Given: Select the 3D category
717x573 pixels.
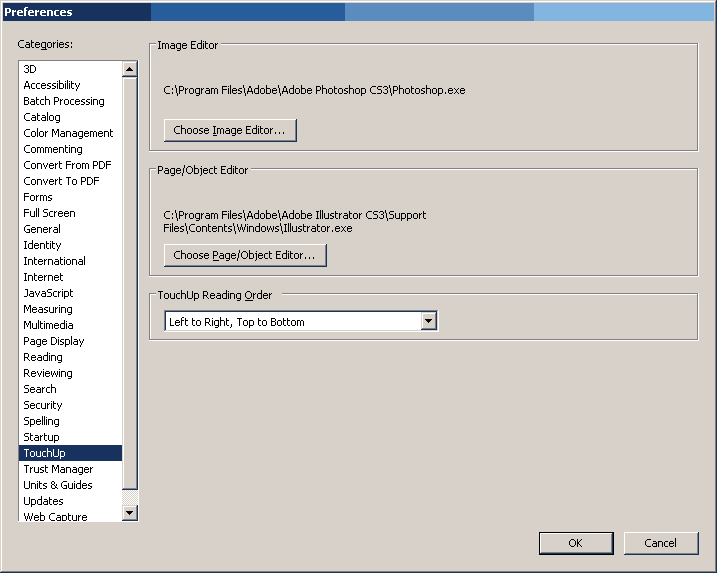Looking at the screenshot, I should point(70,69).
